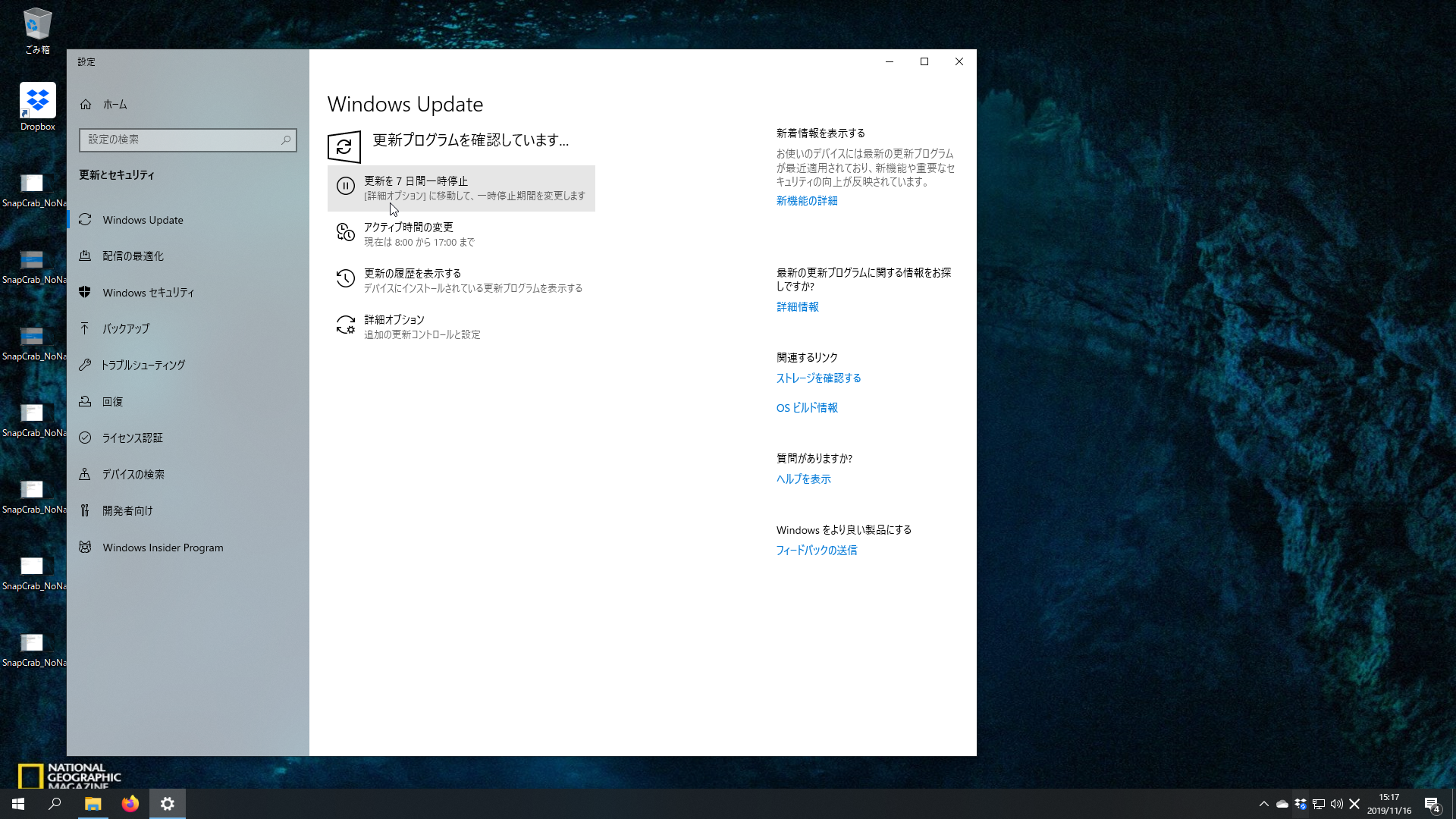Open トラブルシューティング in the sidebar
This screenshot has width=1456, height=819.
click(x=86, y=365)
